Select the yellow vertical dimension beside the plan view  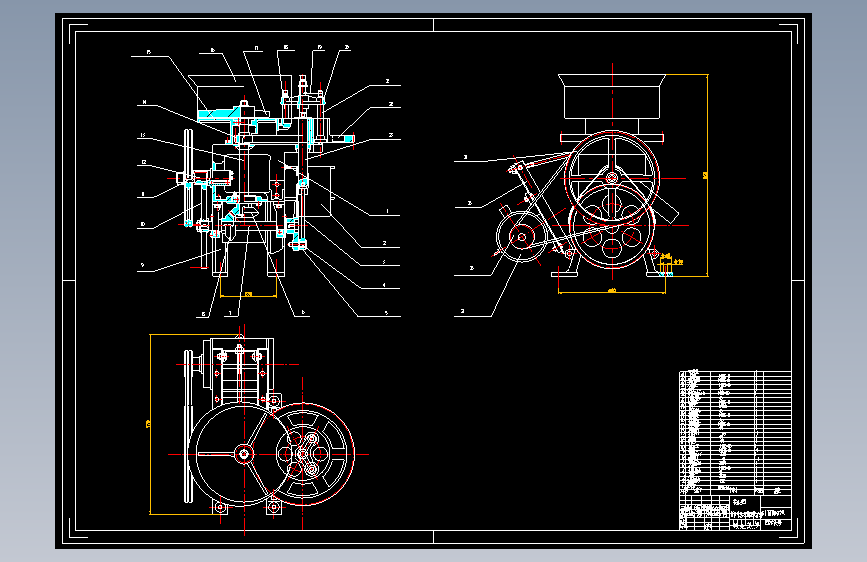[149, 424]
